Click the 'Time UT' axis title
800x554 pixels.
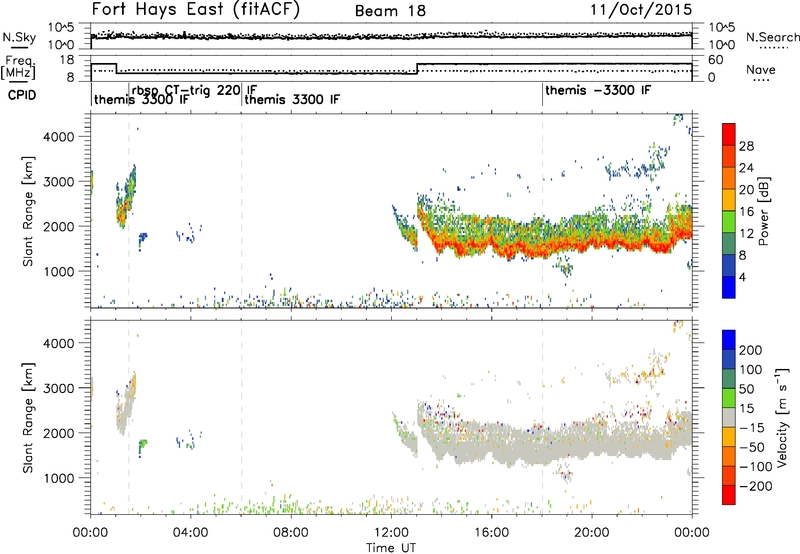click(x=391, y=548)
